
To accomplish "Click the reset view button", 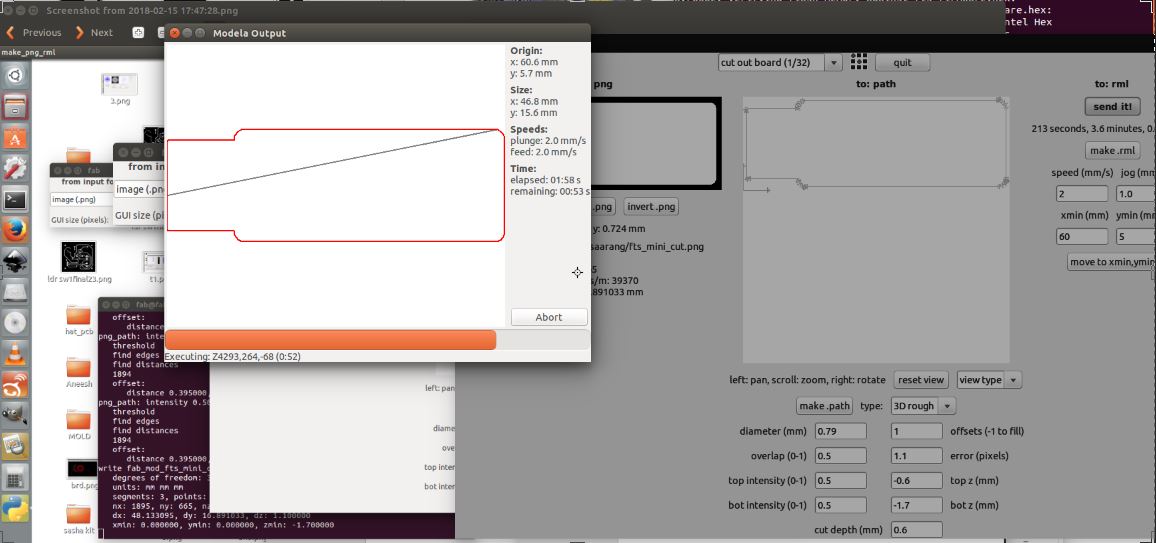I will click(921, 379).
